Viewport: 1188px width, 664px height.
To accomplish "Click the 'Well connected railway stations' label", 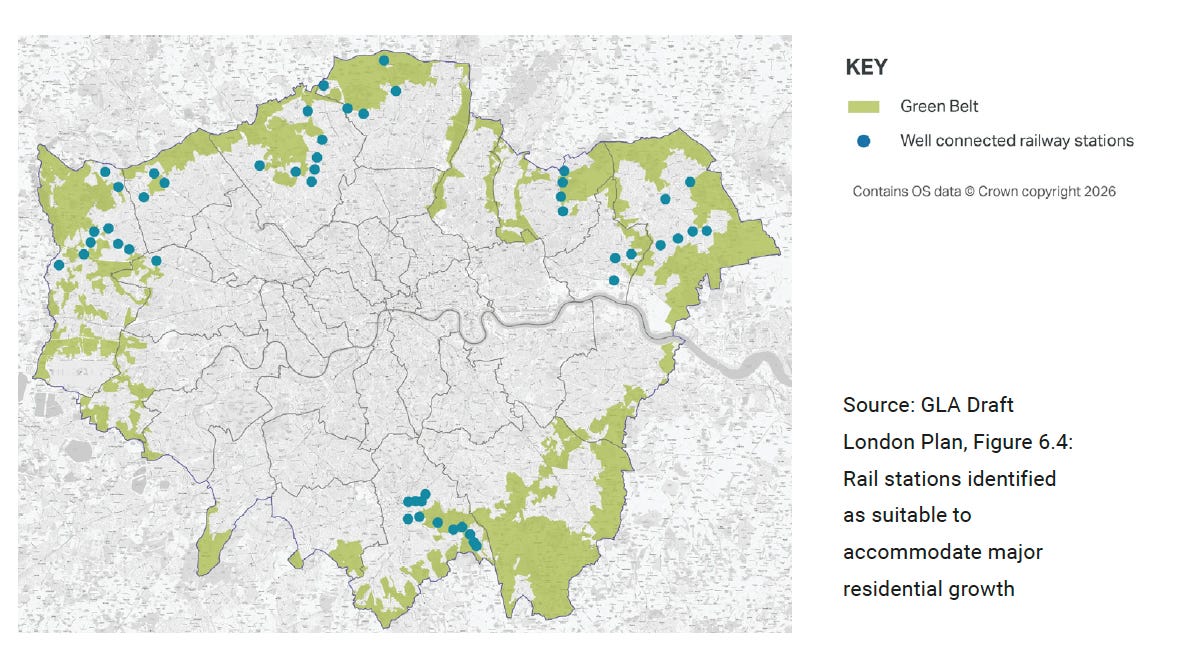I will coord(1017,140).
